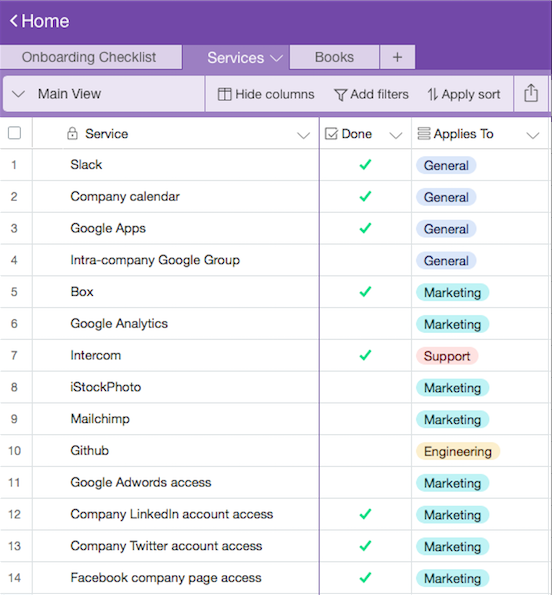Image resolution: width=552 pixels, height=595 pixels.
Task: Click General tag in Company calendar row
Action: (446, 197)
